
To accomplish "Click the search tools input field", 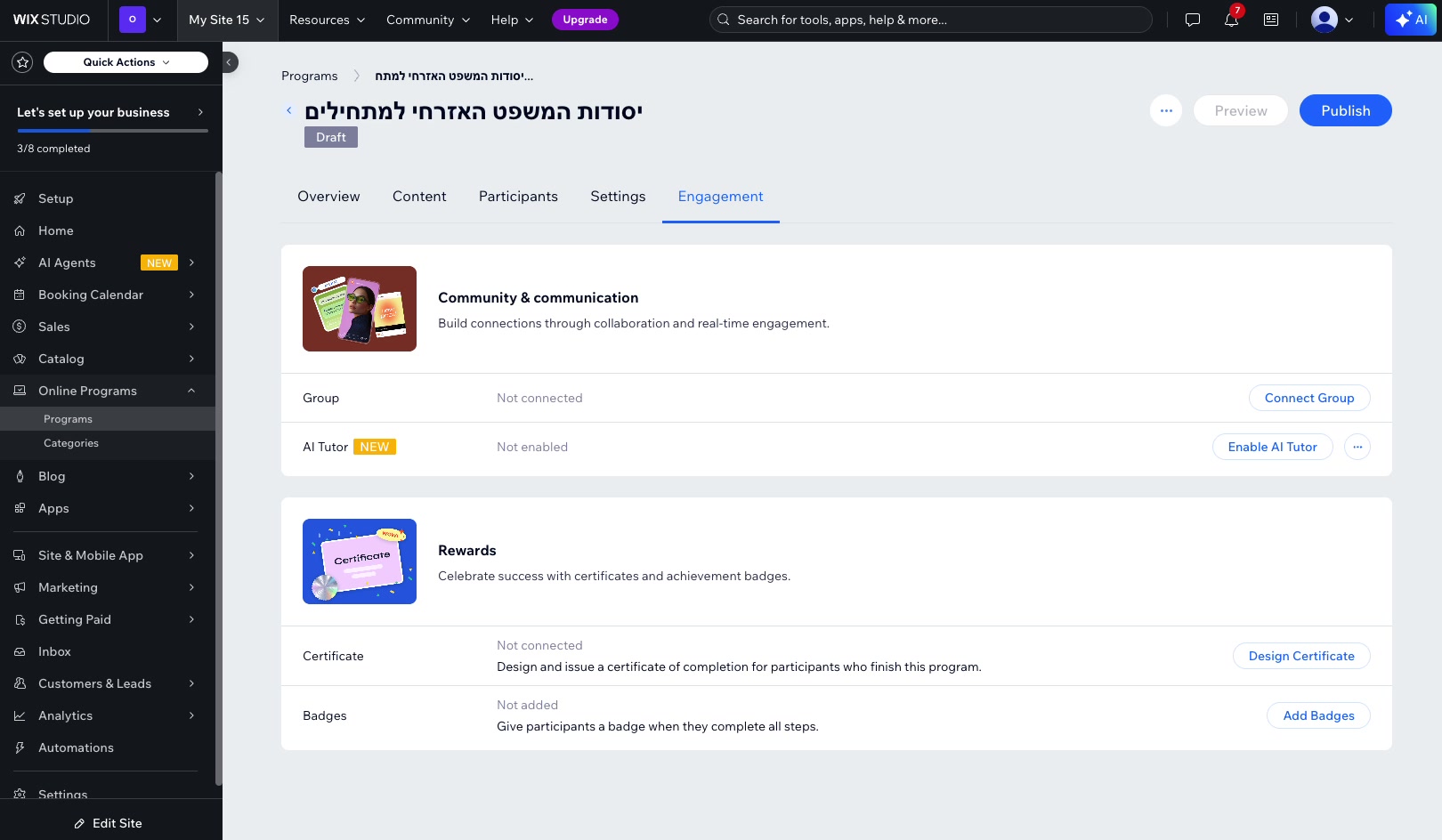I will (930, 20).
